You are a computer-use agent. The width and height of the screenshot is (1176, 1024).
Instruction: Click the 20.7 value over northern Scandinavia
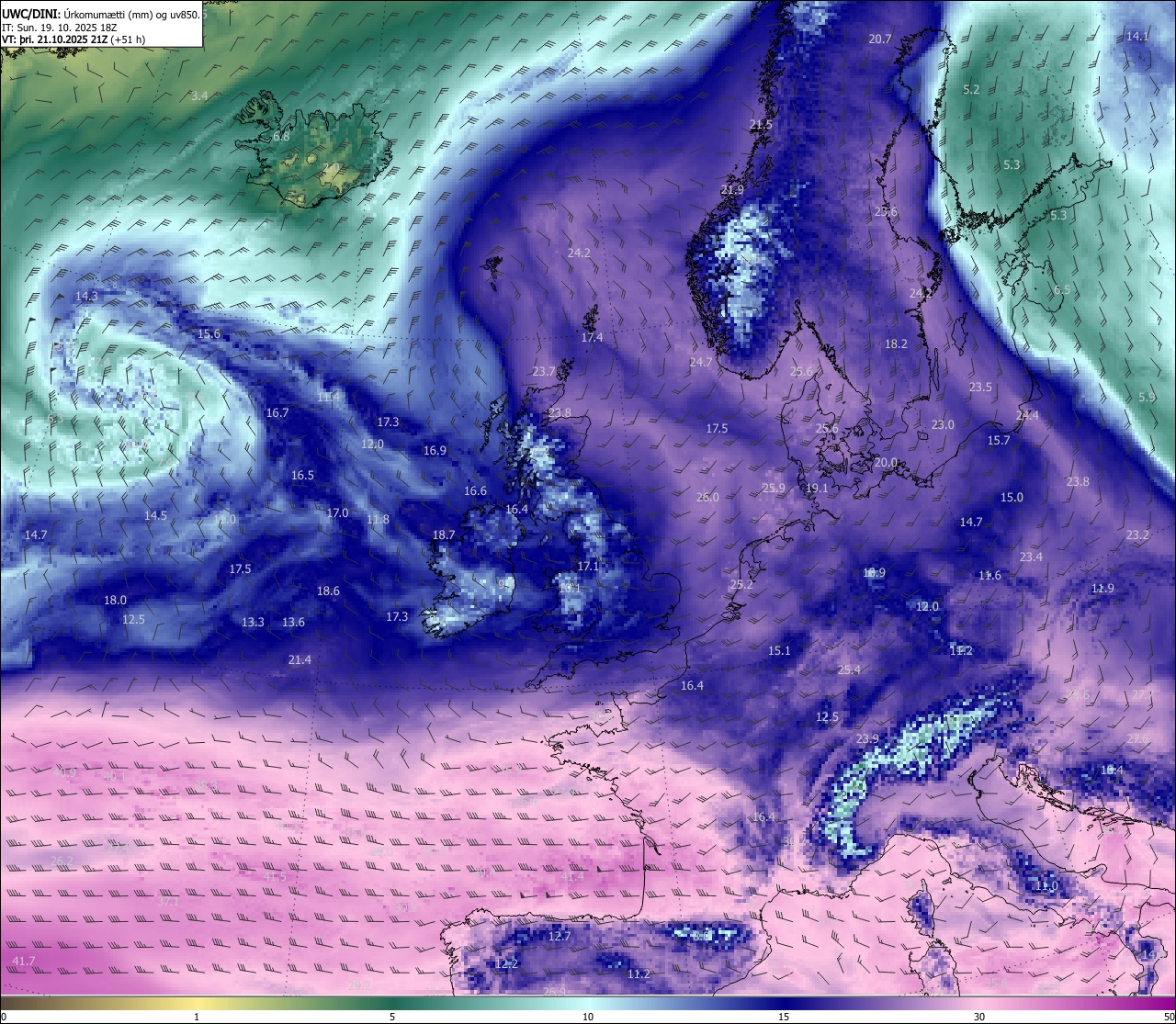[x=880, y=39]
